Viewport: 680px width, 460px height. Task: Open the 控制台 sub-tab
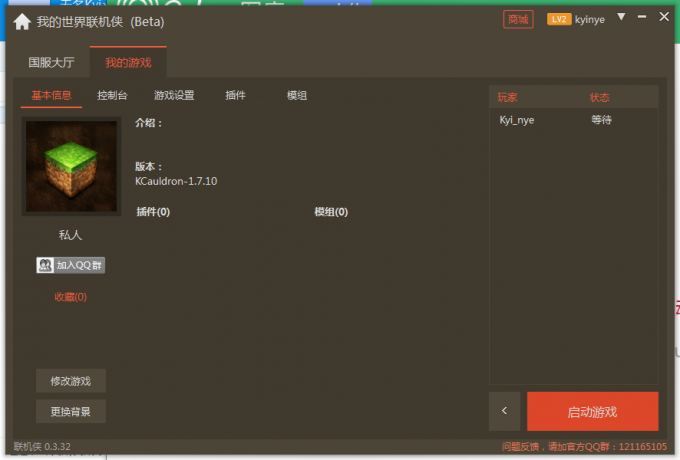pyautogui.click(x=112, y=95)
